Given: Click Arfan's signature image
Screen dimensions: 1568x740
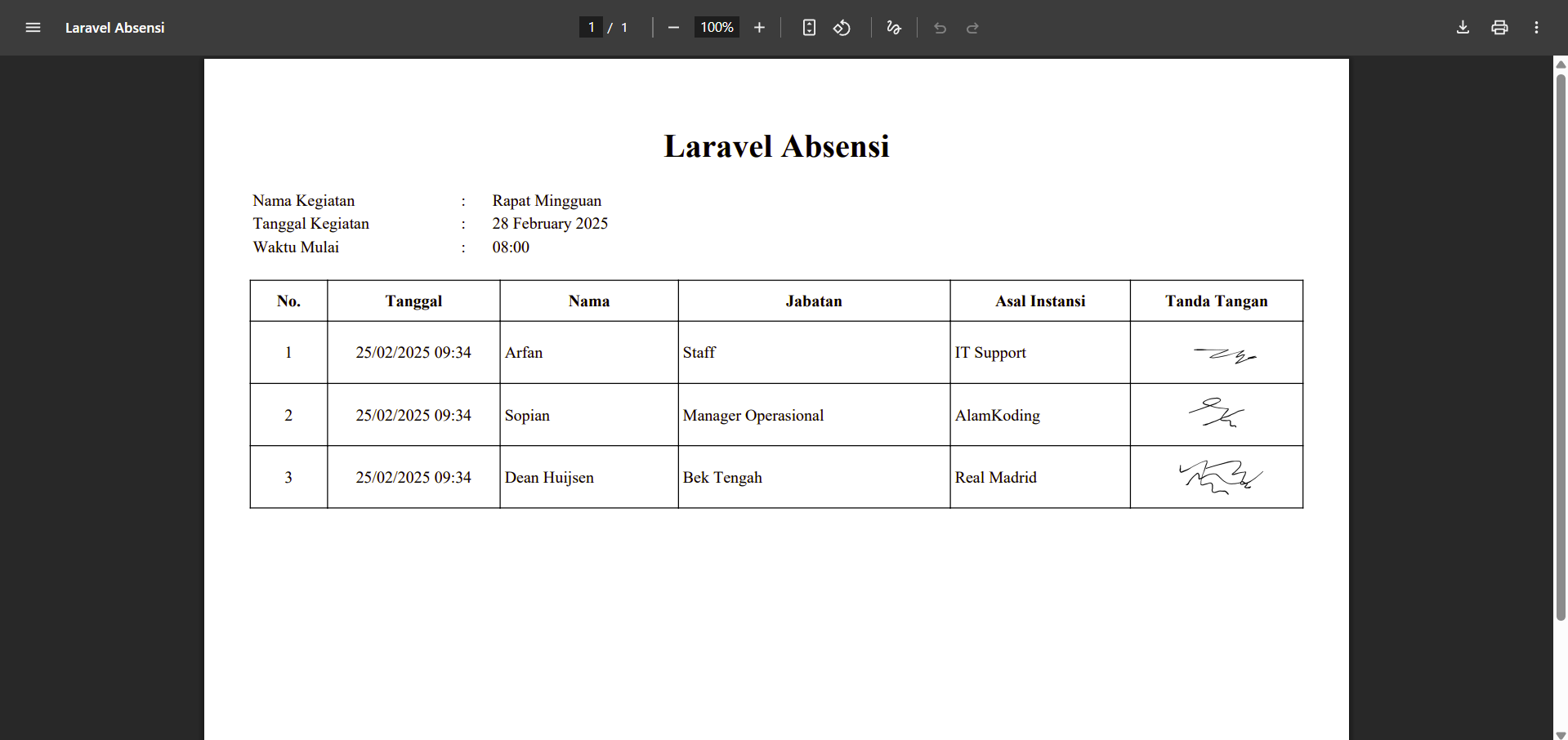Looking at the screenshot, I should [1225, 355].
